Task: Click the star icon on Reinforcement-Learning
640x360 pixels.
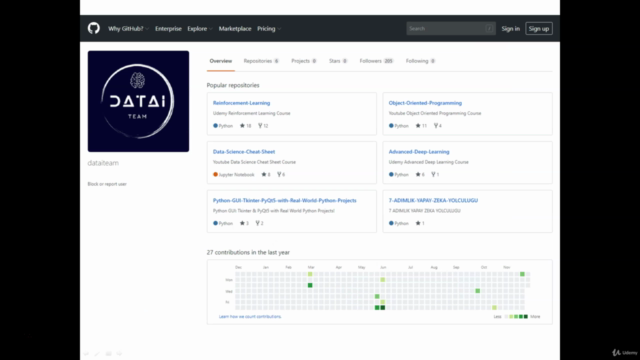Action: pos(242,126)
